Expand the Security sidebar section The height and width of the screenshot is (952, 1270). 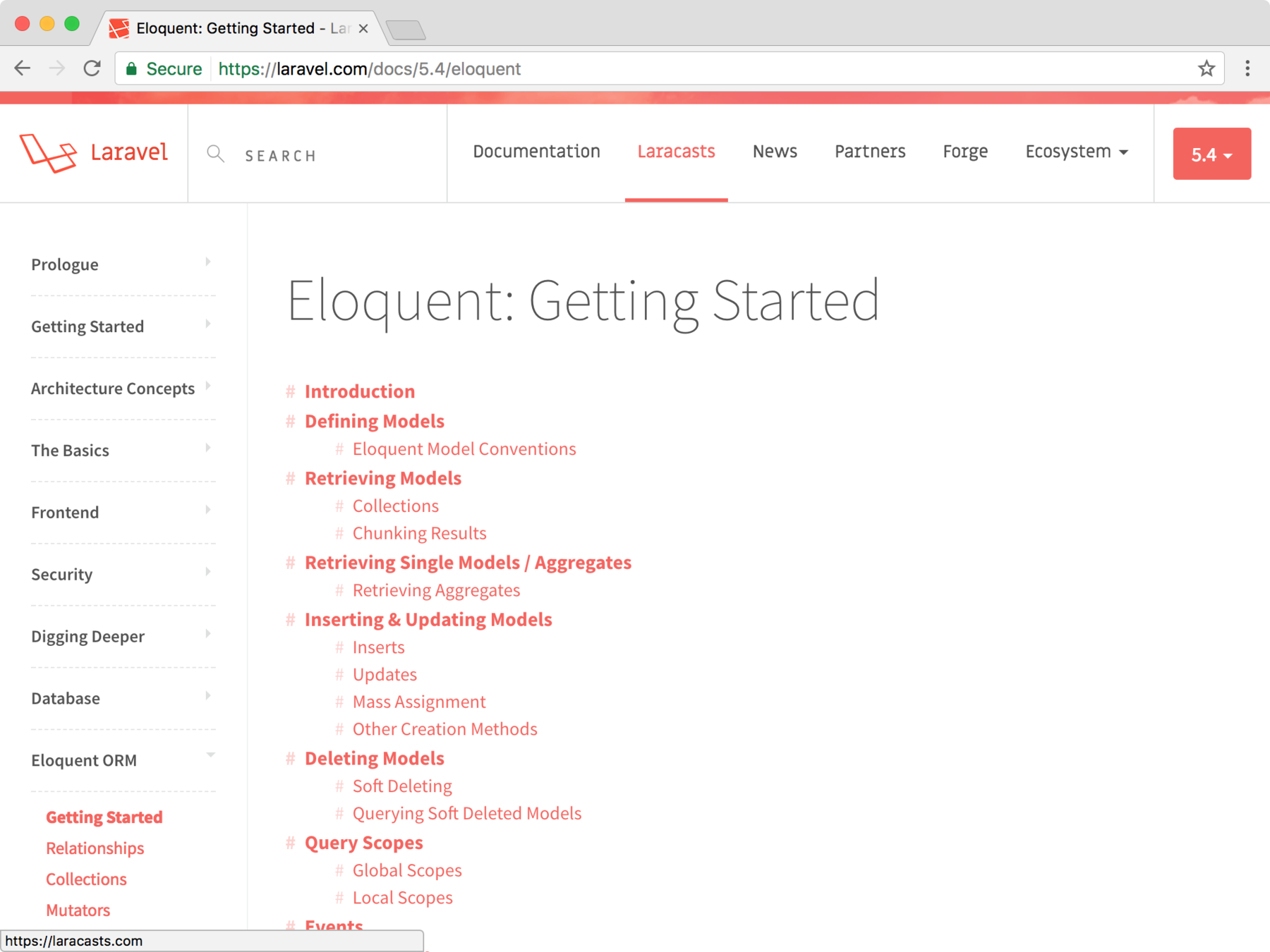[x=123, y=575]
